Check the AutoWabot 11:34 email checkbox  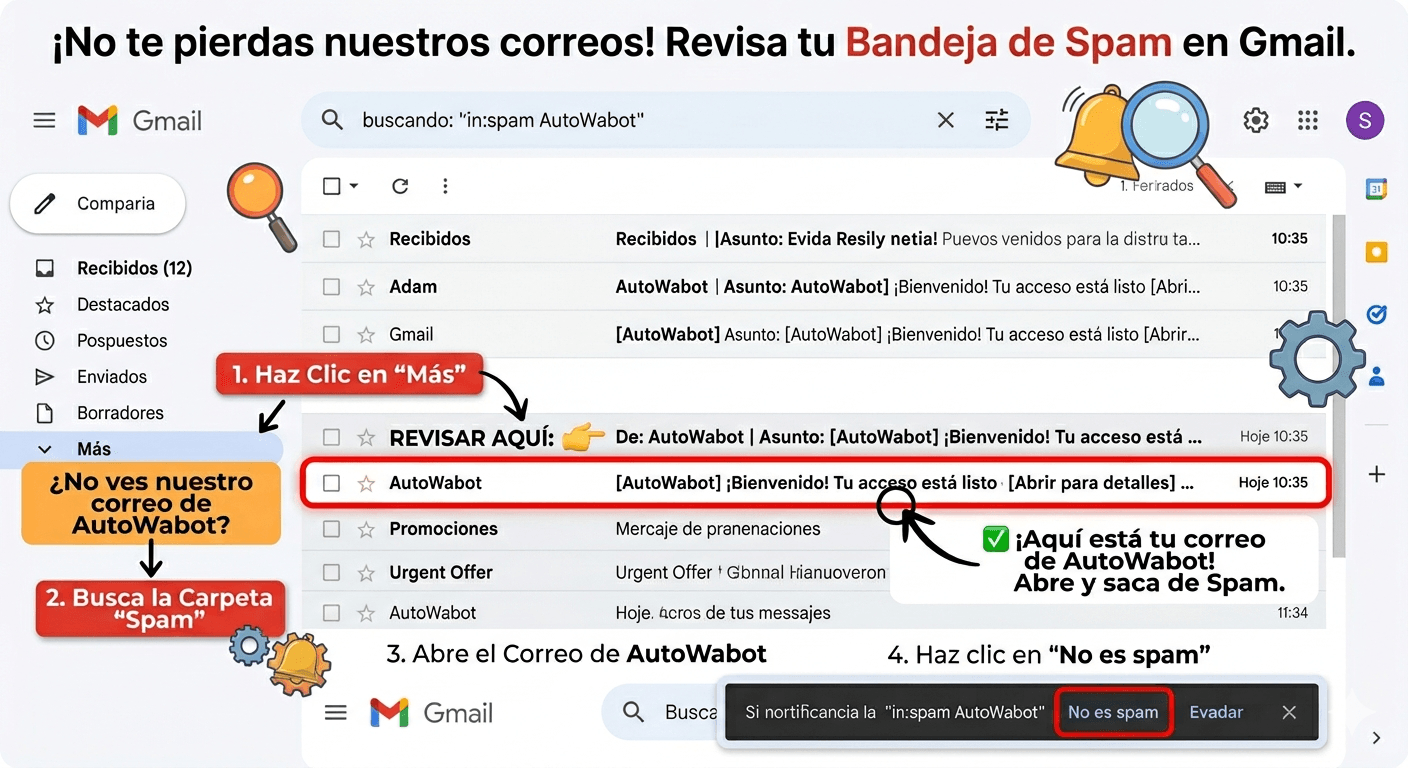coord(331,613)
